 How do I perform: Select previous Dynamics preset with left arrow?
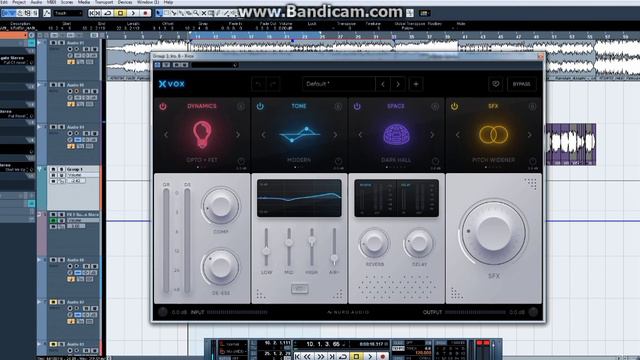click(166, 134)
